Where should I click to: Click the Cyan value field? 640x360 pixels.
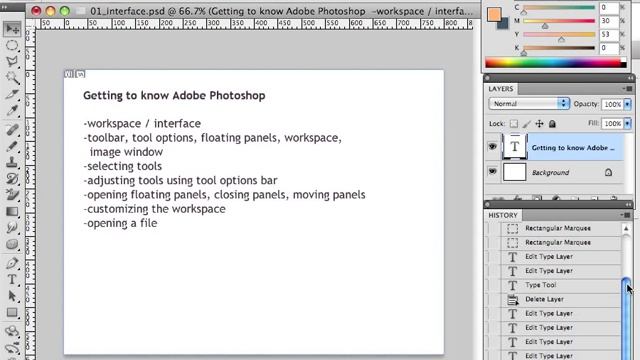pos(609,7)
